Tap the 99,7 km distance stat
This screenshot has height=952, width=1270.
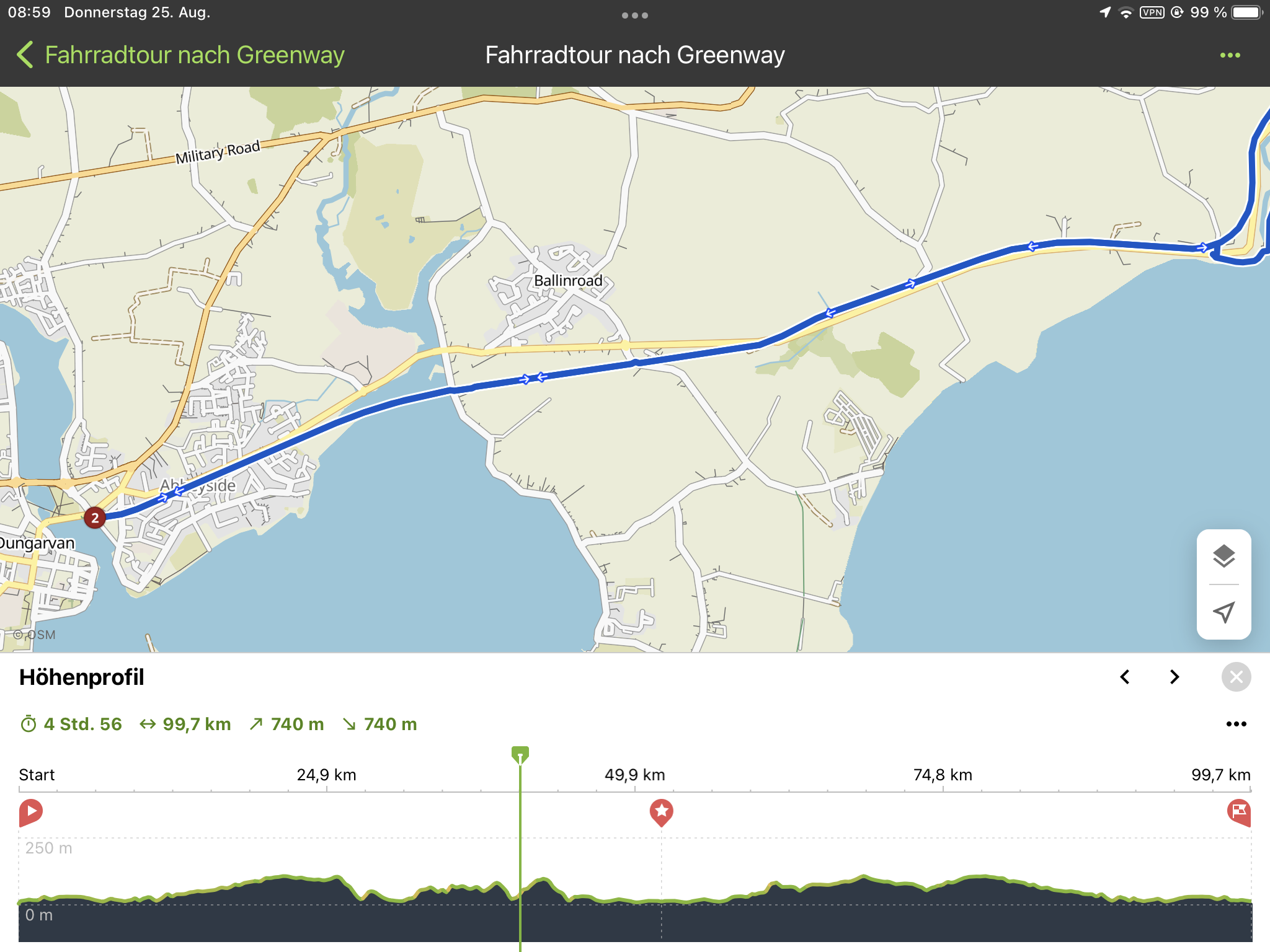point(185,724)
